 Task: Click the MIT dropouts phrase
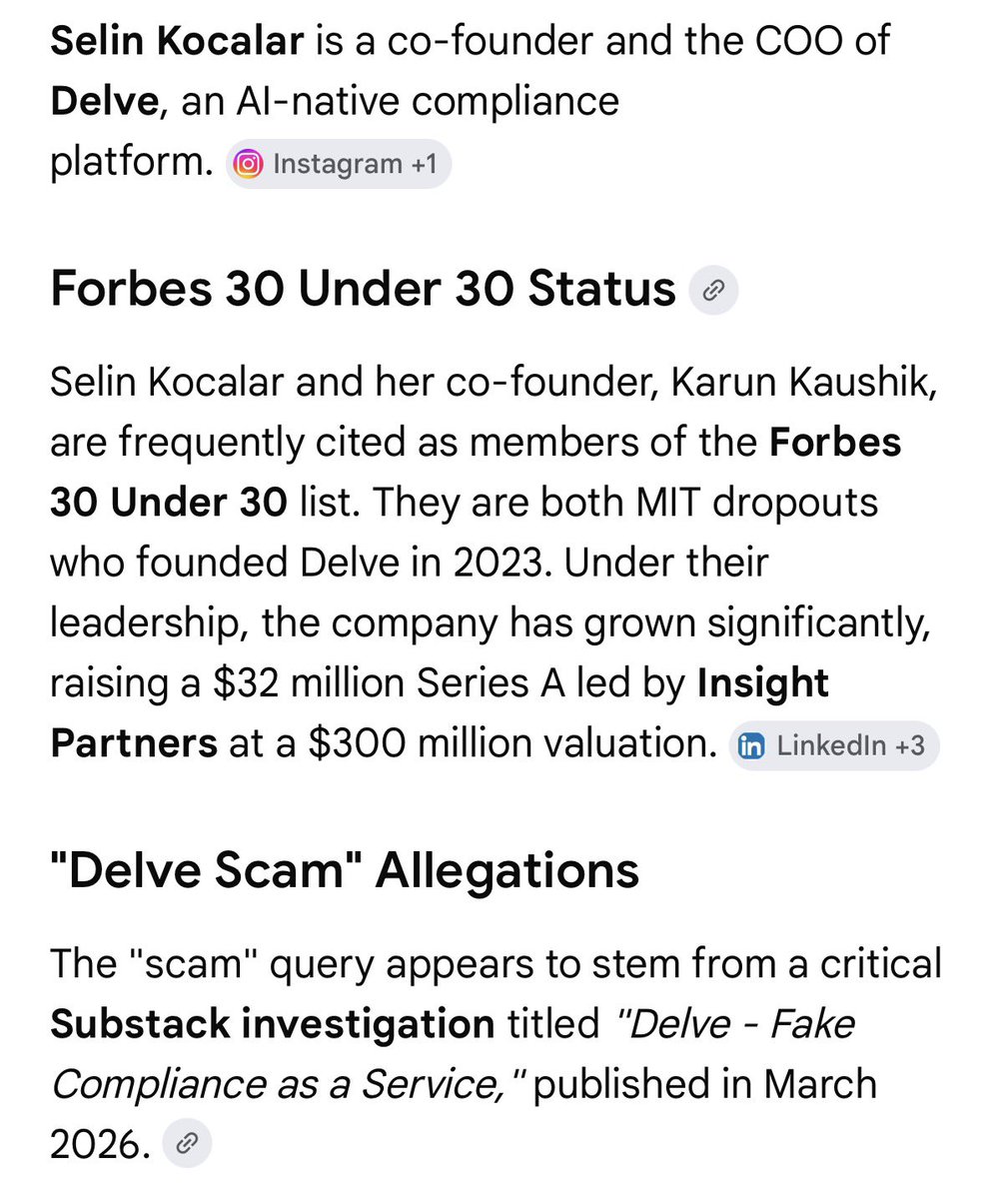pyautogui.click(x=758, y=502)
